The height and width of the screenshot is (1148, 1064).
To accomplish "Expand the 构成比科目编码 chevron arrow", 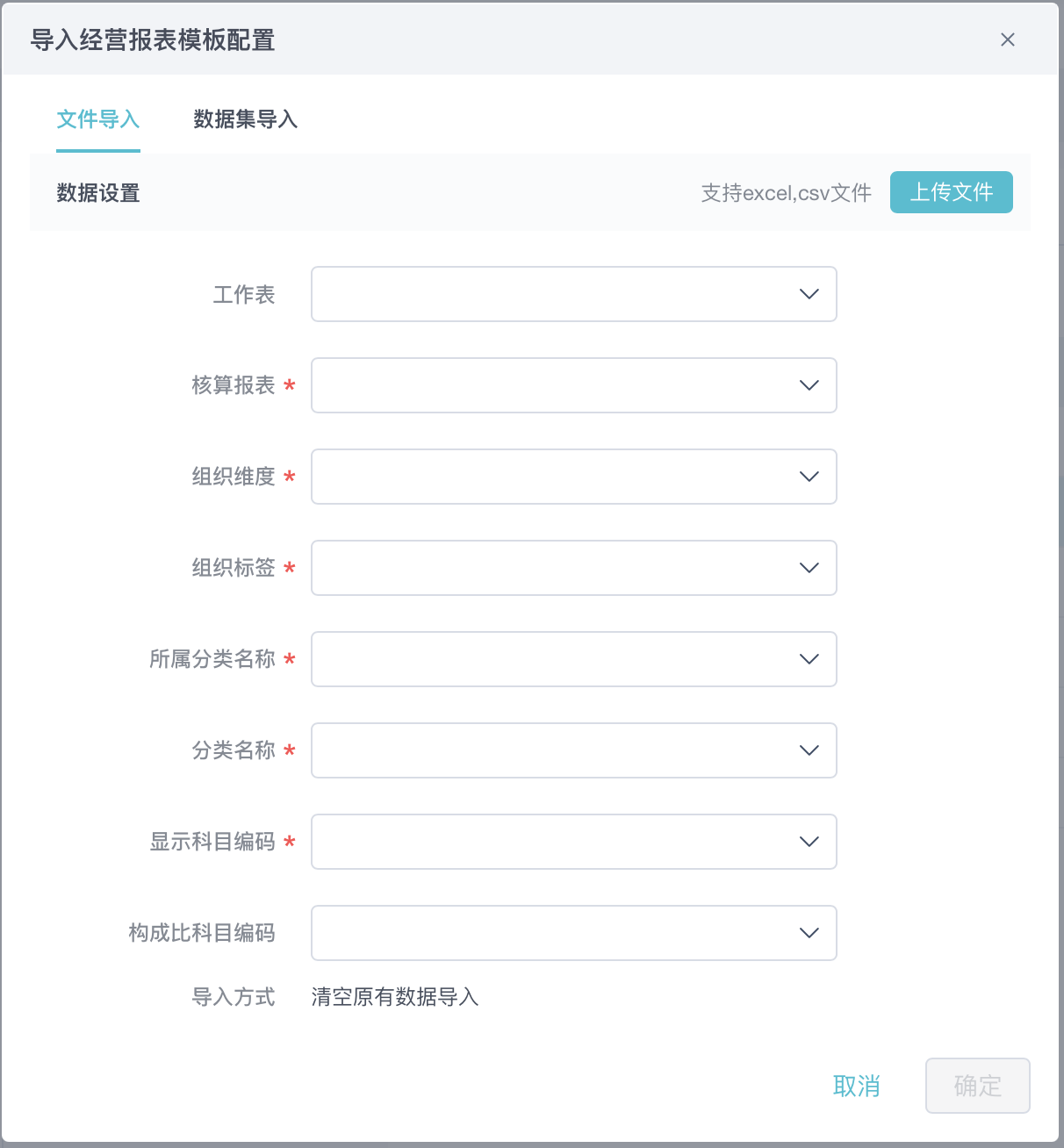I will 809,933.
